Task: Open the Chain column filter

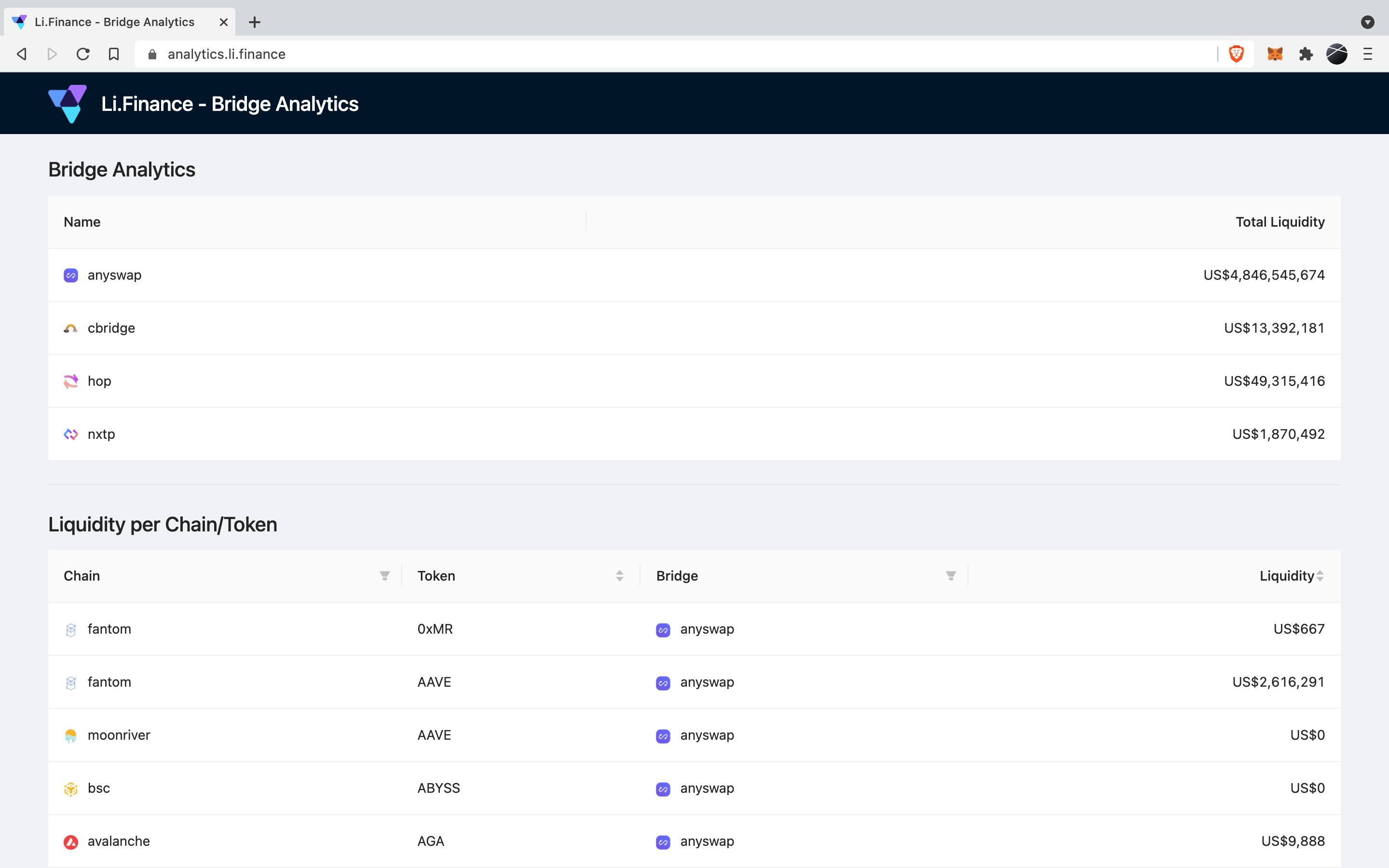Action: tap(384, 576)
